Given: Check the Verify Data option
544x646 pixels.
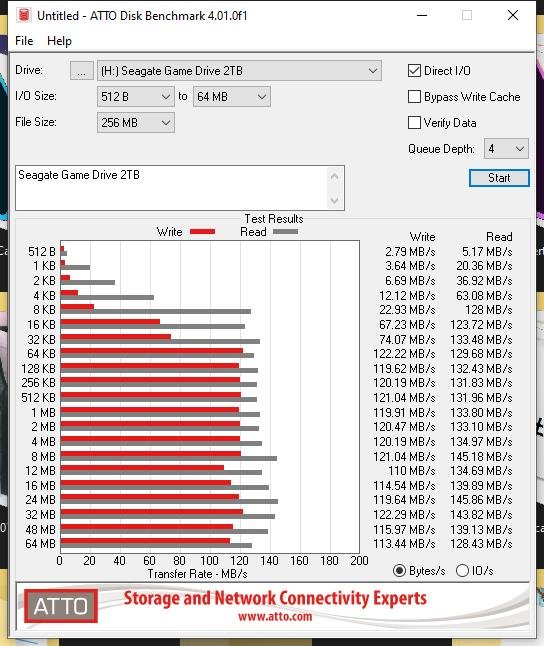Looking at the screenshot, I should [x=414, y=122].
